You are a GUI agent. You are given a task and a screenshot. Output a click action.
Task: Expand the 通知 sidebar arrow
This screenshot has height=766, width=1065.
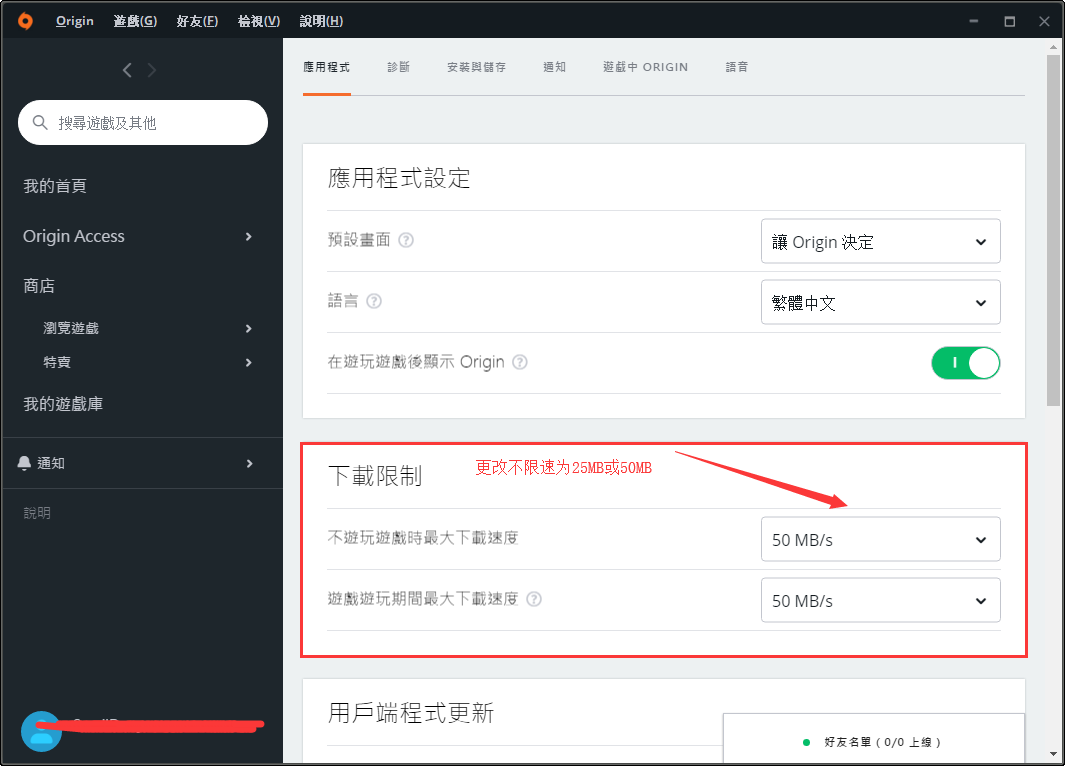[249, 463]
